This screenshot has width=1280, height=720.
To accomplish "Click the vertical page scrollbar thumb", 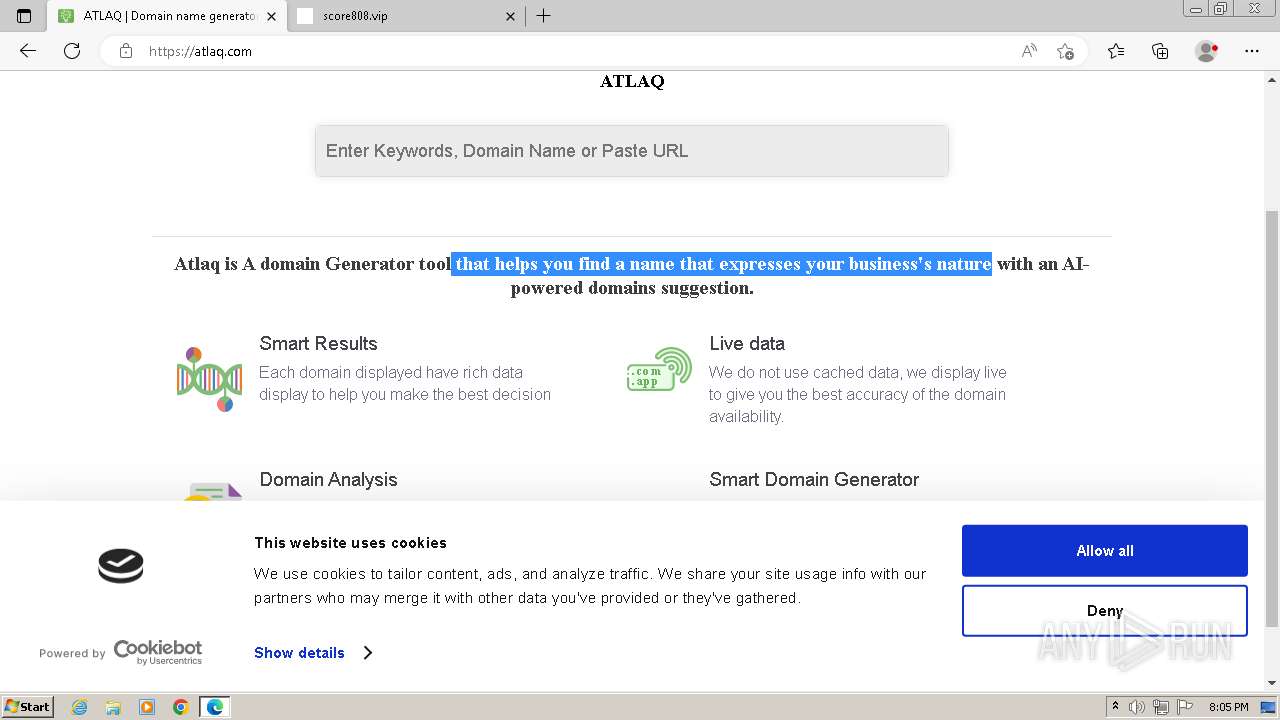I will click(1272, 418).
